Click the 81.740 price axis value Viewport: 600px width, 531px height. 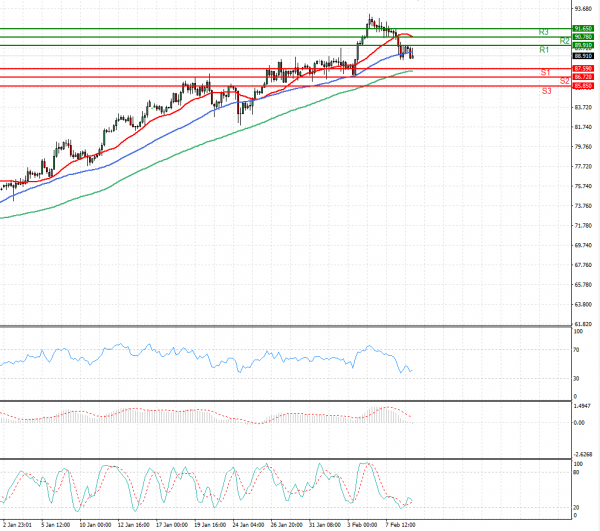pyautogui.click(x=583, y=127)
